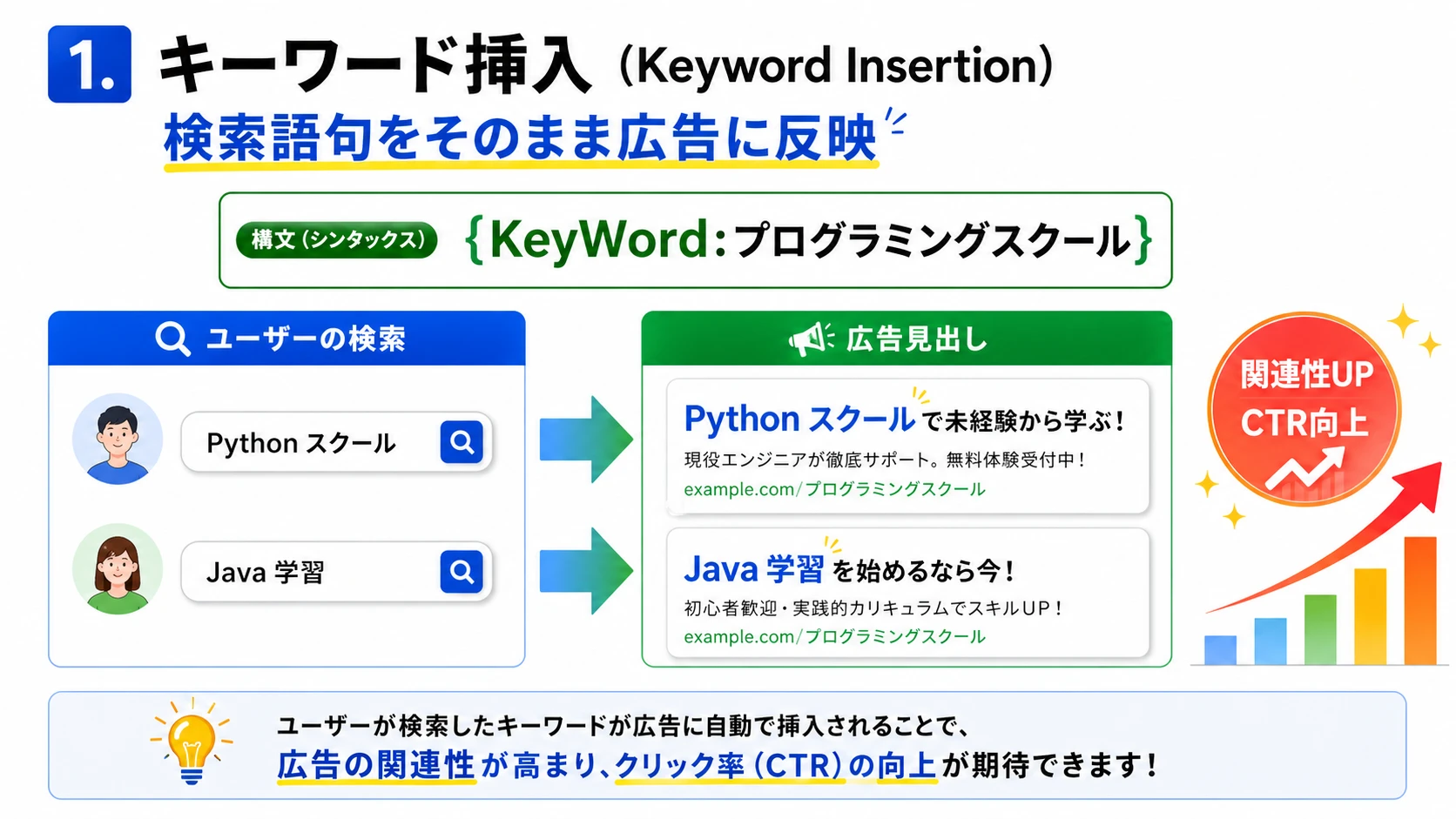Click the {KeyWord:プログラミングスクール} syntax text
The width and height of the screenshot is (1456, 819).
(x=809, y=239)
